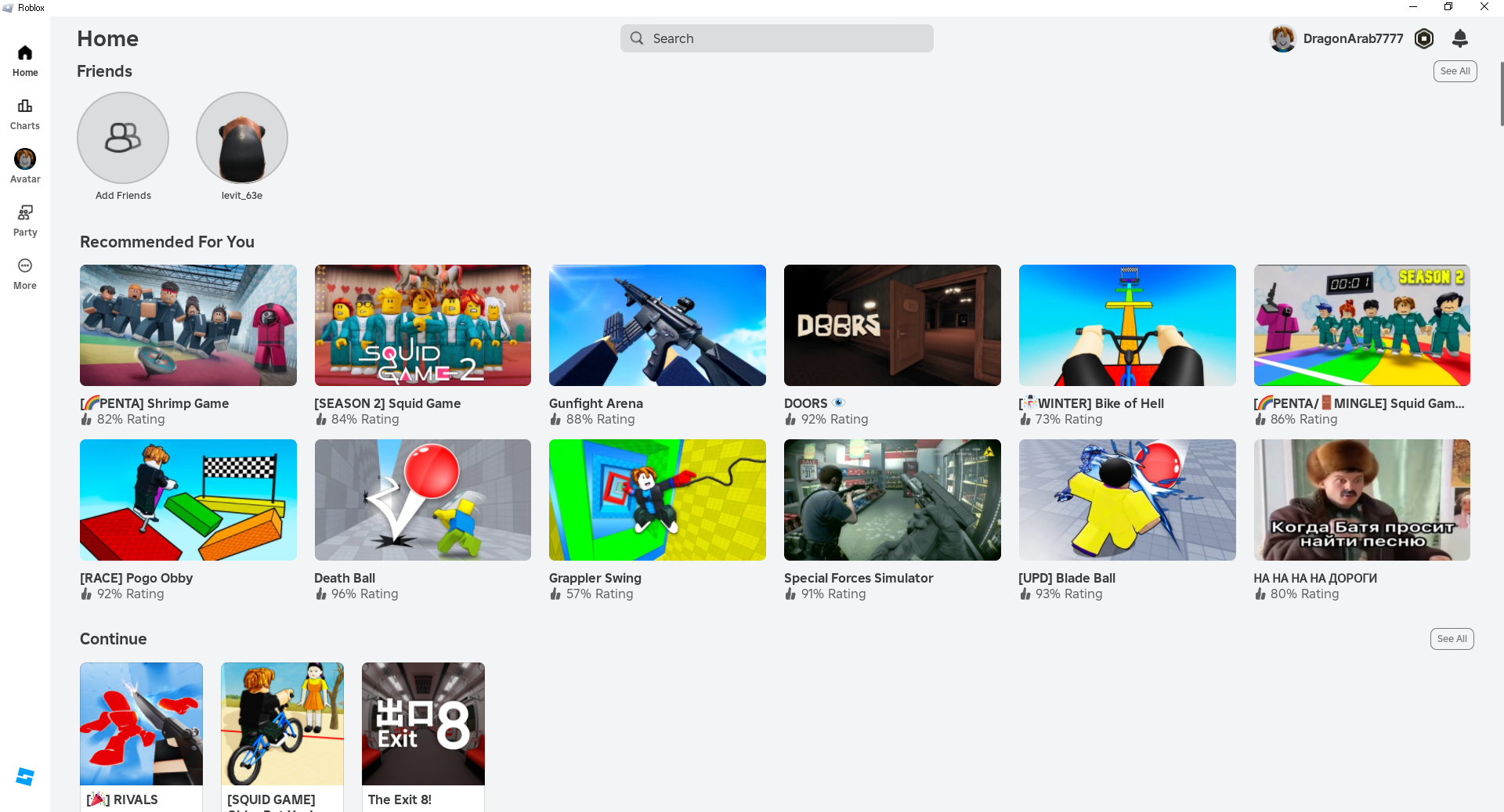Open the Home sidebar icon
The image size is (1504, 812).
pos(25,53)
